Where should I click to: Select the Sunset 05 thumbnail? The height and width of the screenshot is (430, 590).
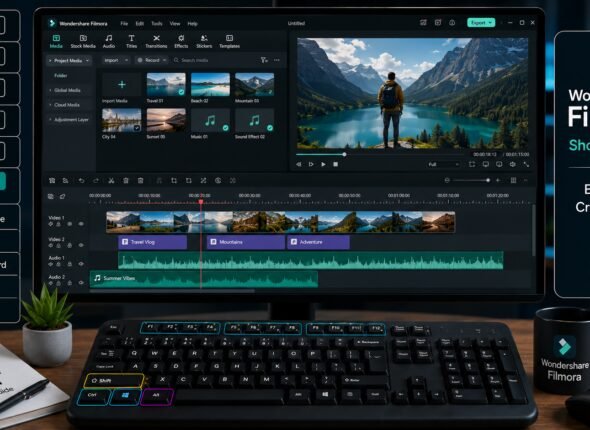click(x=166, y=120)
